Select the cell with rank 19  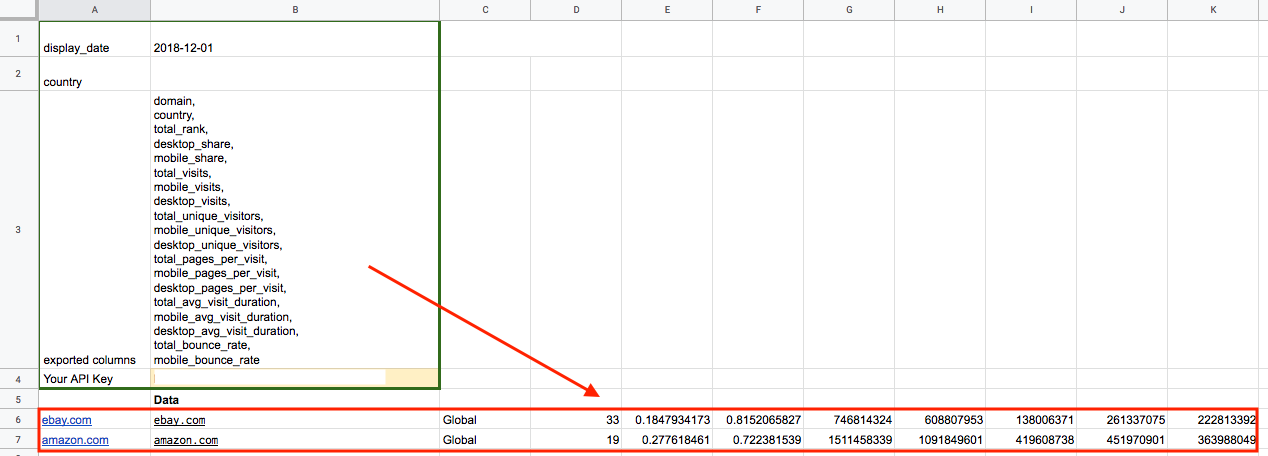coord(576,440)
